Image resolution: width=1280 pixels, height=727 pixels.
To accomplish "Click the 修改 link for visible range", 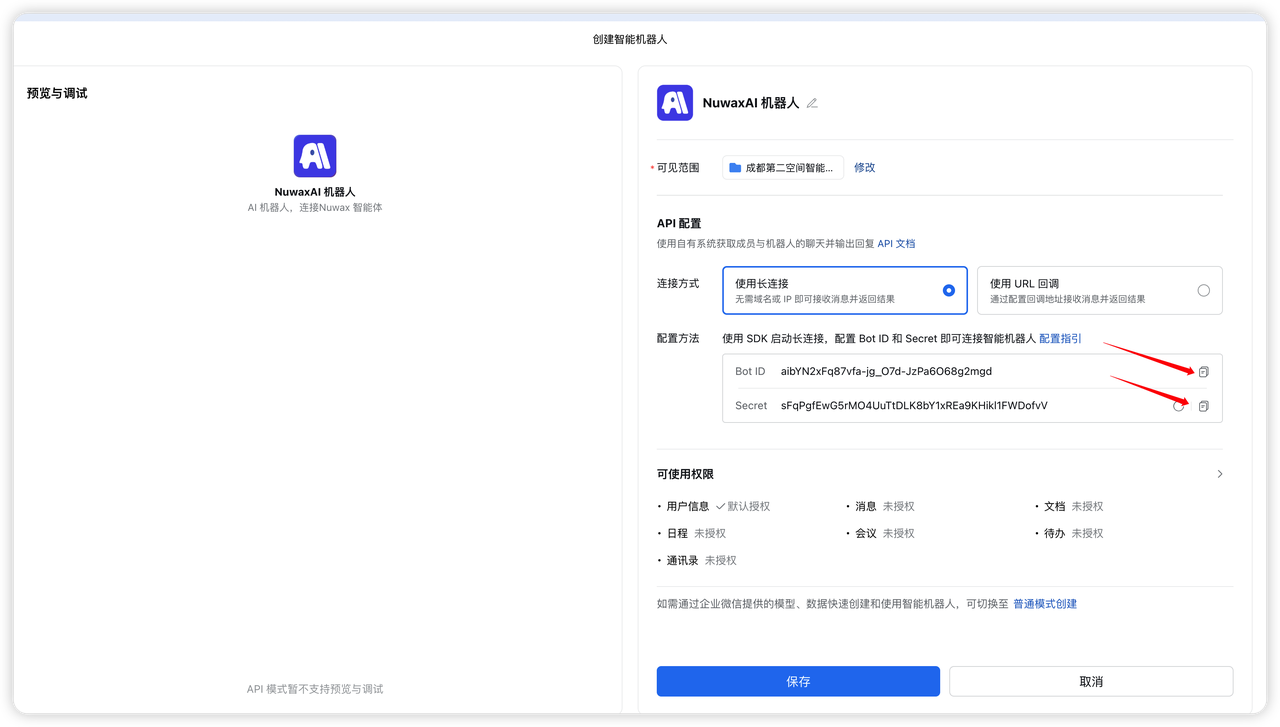I will point(865,168).
